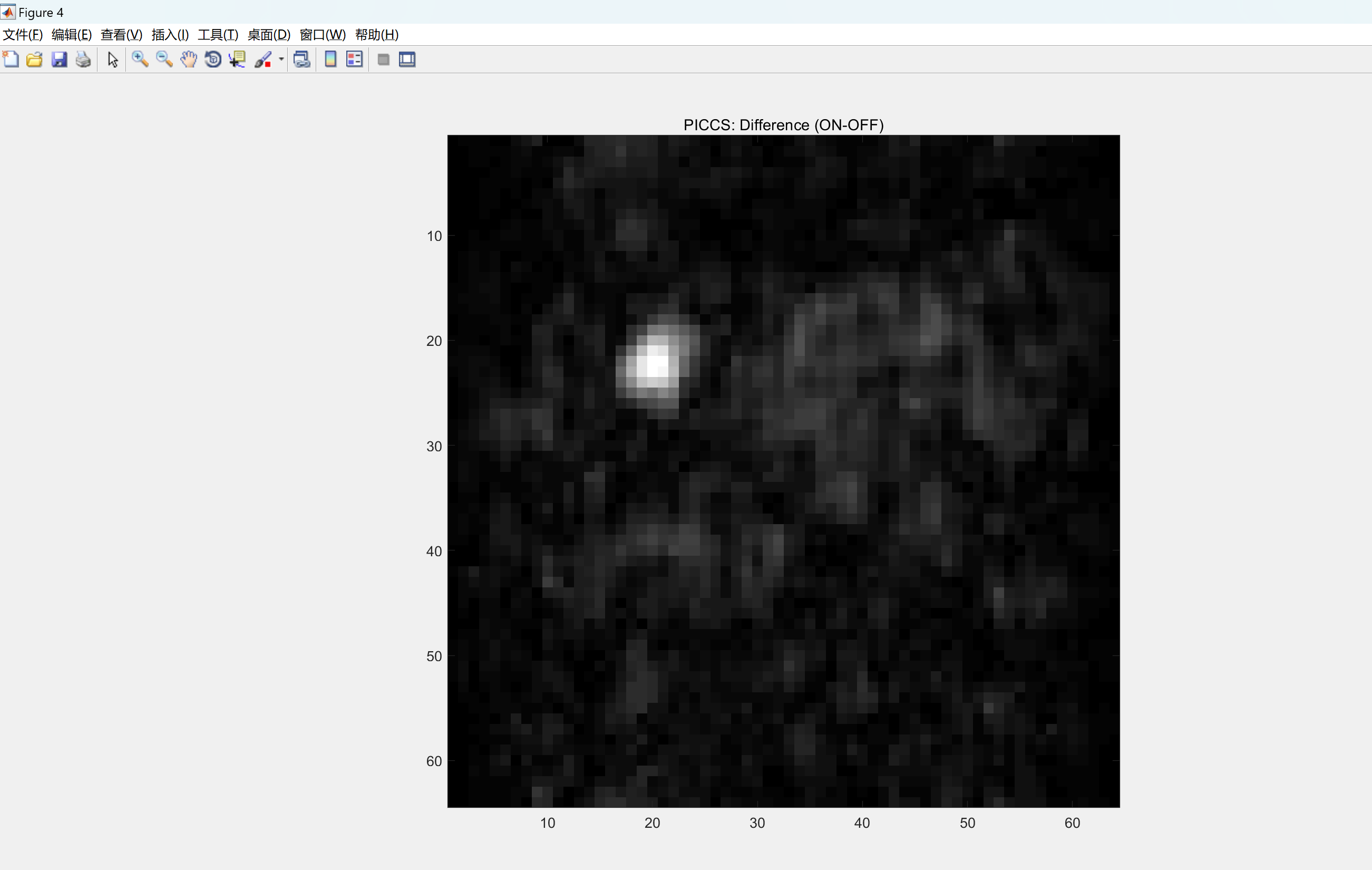Enable the Rotate 3D tool
The width and height of the screenshot is (1372, 870).
tap(213, 59)
